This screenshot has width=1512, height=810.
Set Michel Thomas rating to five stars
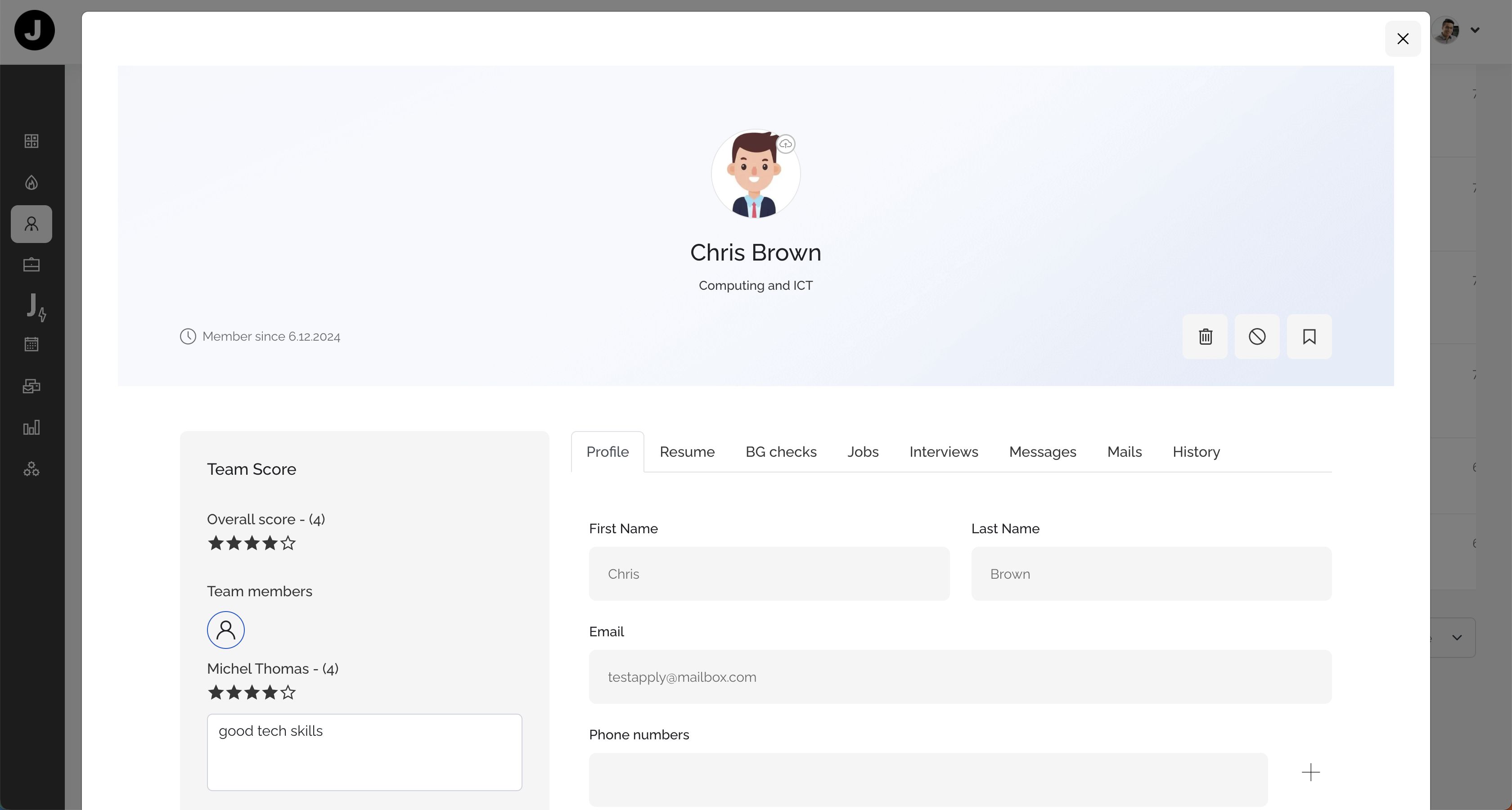[x=288, y=693]
